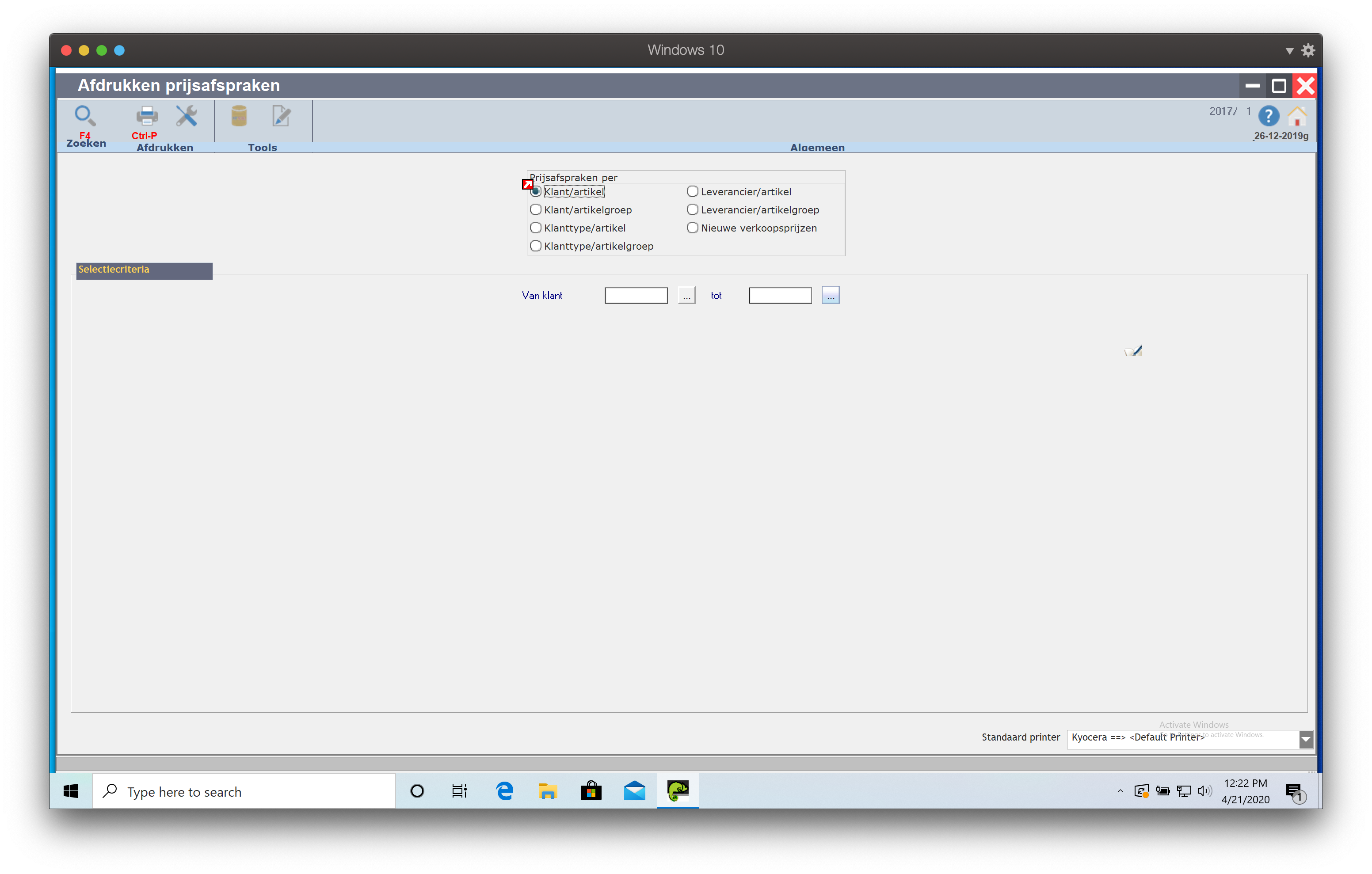Expand the Standaard printer dropdown
The width and height of the screenshot is (1372, 874).
click(1305, 739)
